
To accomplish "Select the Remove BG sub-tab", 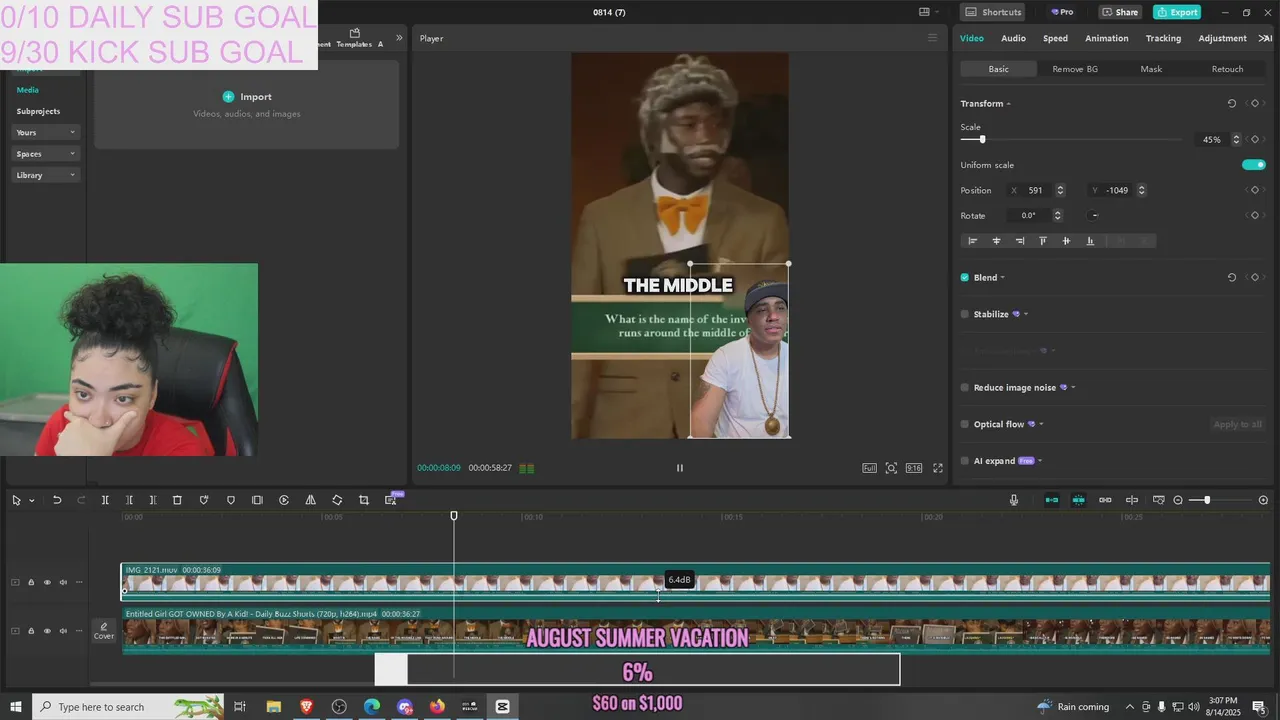I will pyautogui.click(x=1075, y=69).
